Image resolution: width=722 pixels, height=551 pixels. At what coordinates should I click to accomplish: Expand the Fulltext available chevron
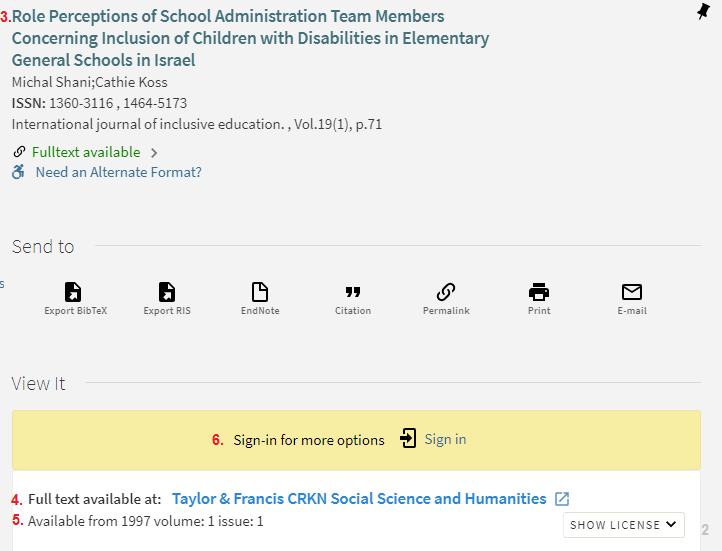[x=154, y=152]
